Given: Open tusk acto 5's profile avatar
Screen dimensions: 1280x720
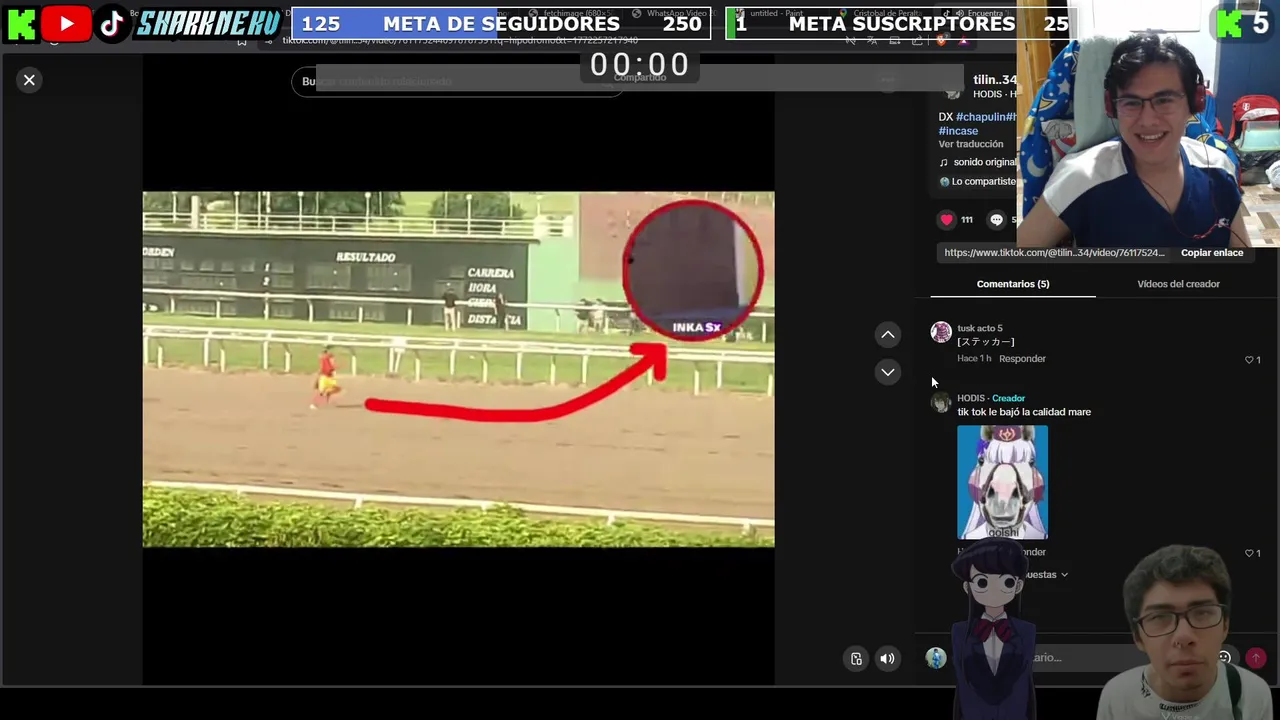Looking at the screenshot, I should coord(941,333).
